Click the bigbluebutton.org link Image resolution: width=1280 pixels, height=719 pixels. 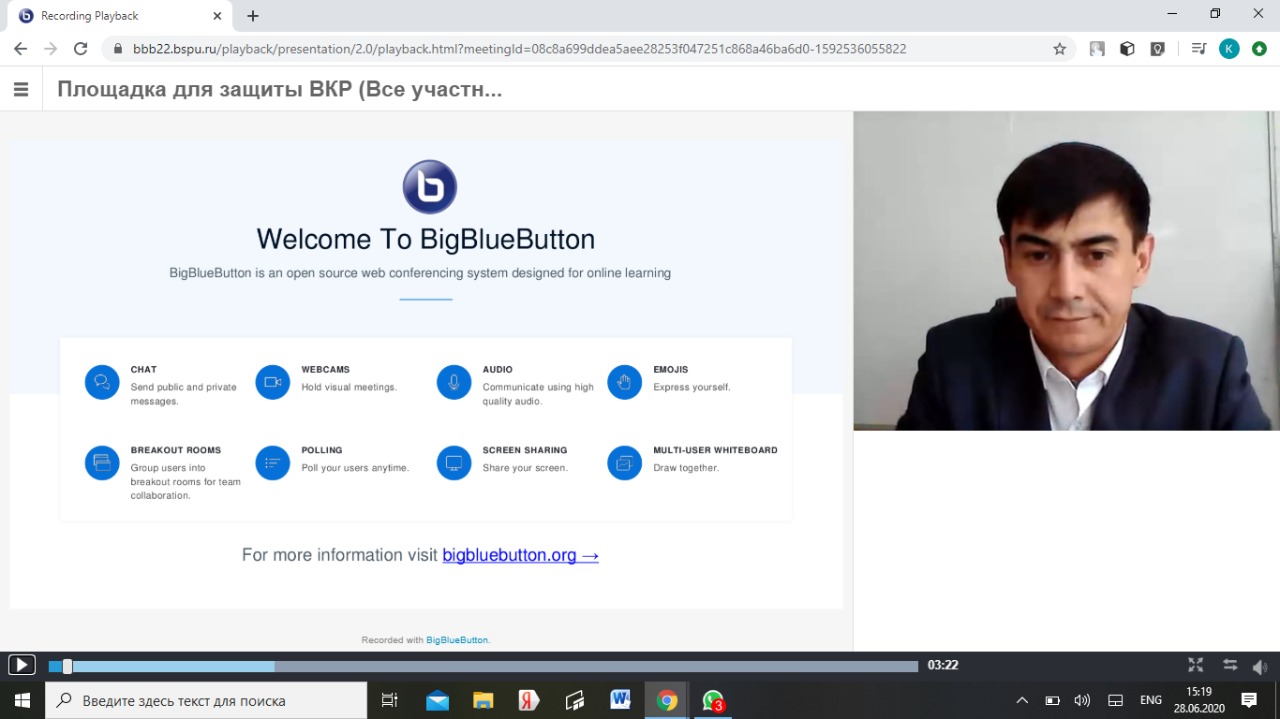click(x=520, y=555)
